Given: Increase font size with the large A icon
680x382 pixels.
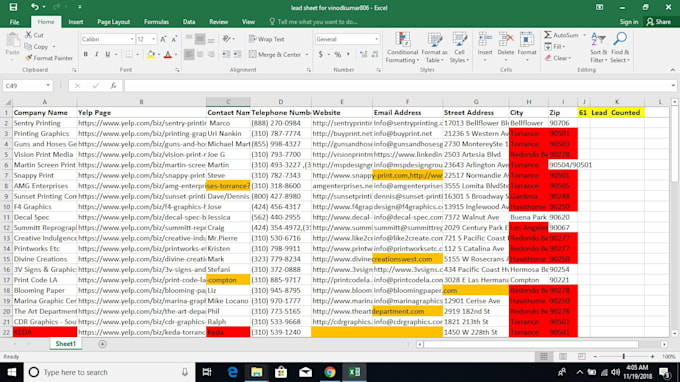Looking at the screenshot, I should click(163, 39).
